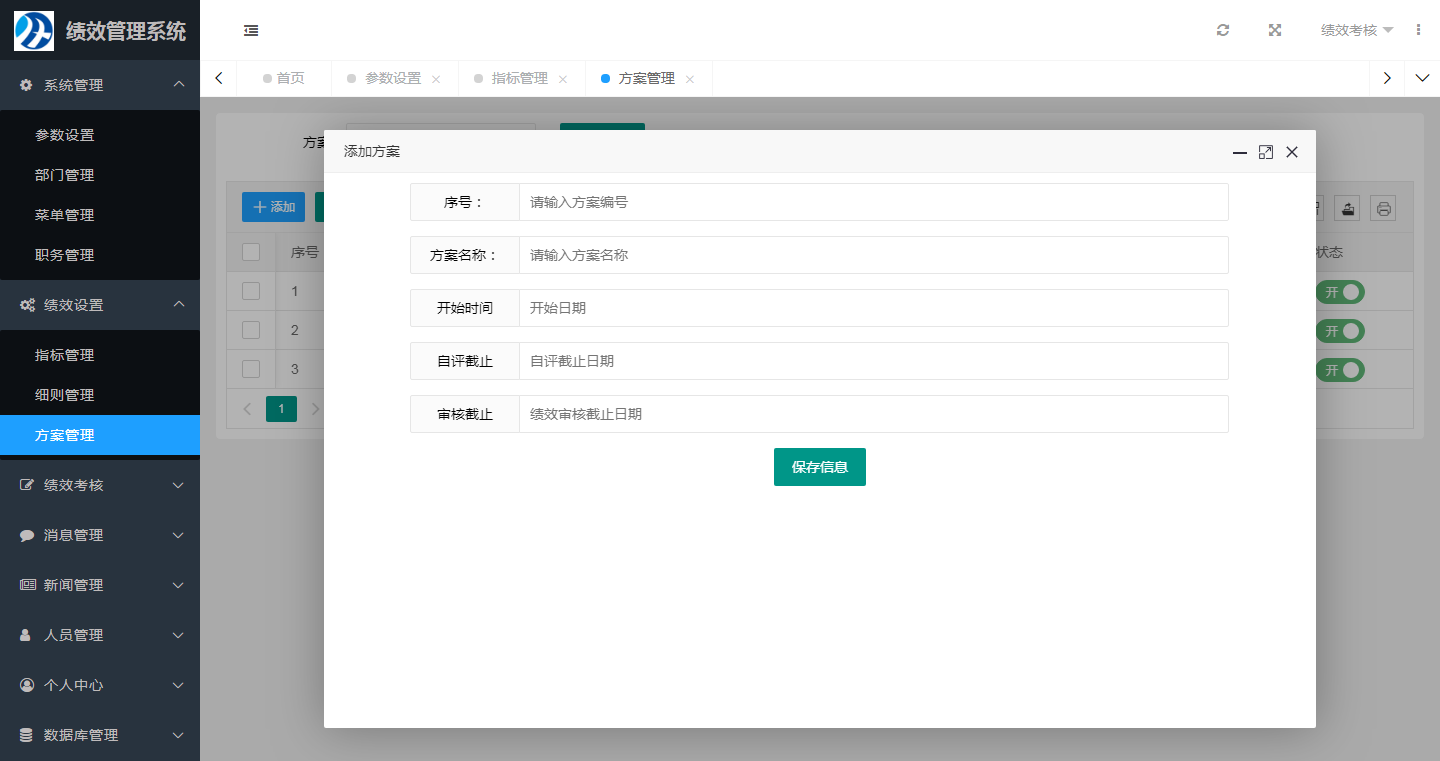Click the export icon in table toolbar
Screen dimensions: 1440x761
click(x=1347, y=208)
